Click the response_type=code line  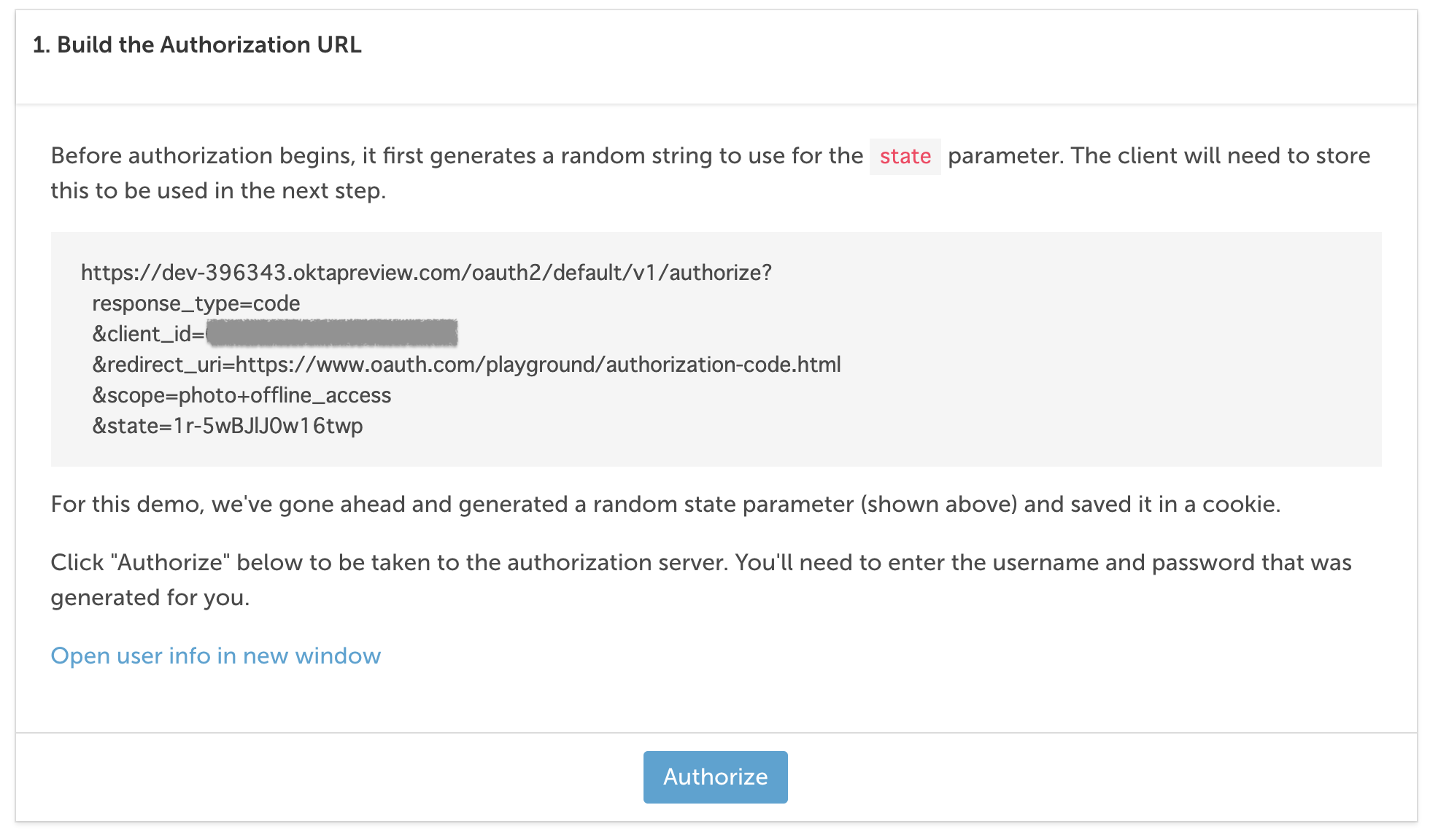click(196, 303)
